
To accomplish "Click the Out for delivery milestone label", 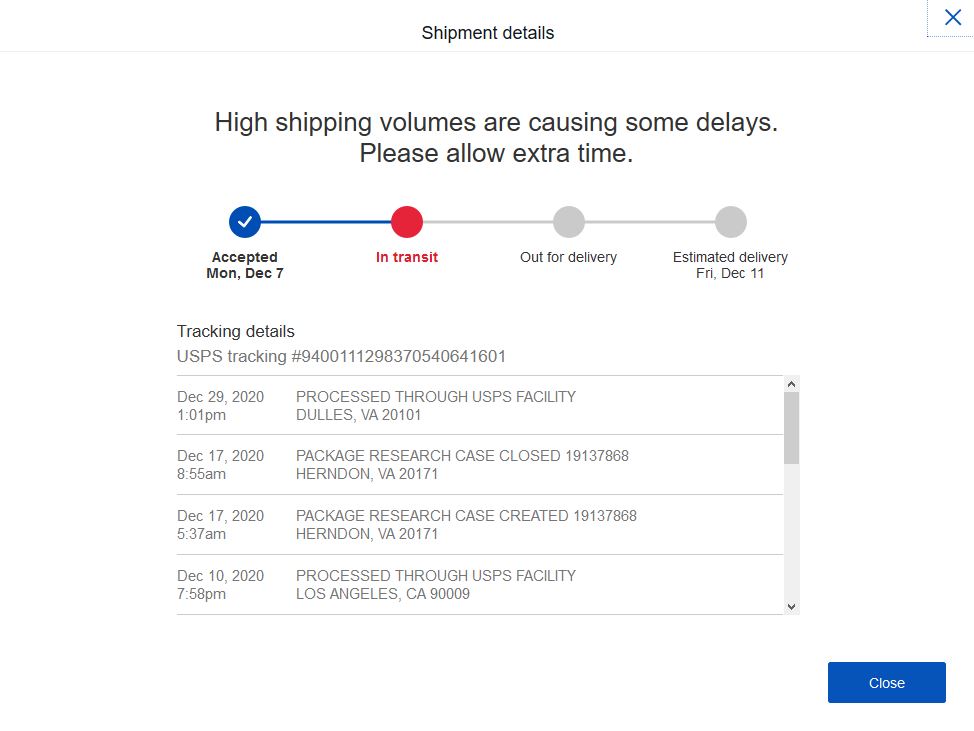I will pos(568,256).
